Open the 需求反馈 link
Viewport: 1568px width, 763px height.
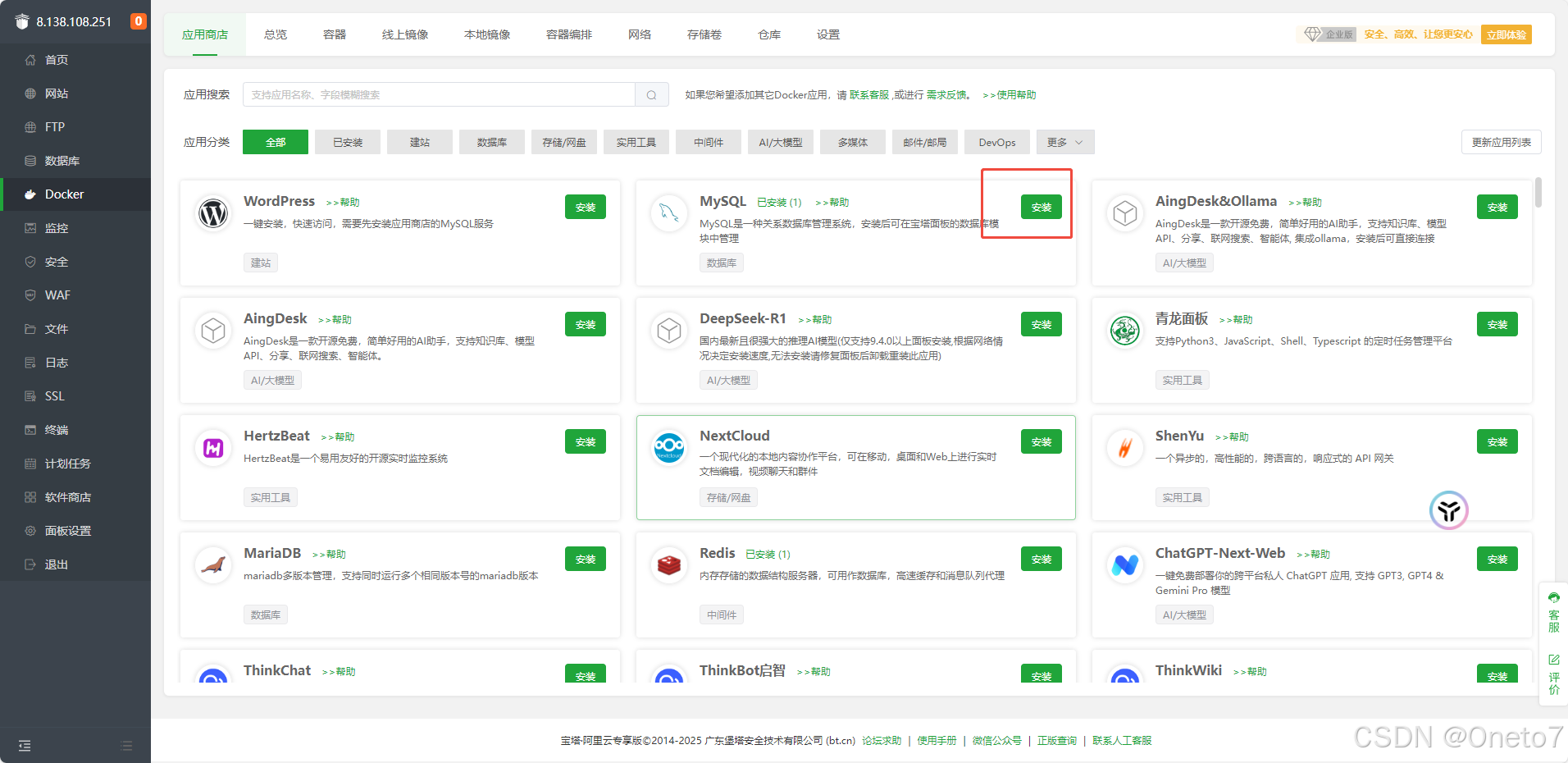946,95
